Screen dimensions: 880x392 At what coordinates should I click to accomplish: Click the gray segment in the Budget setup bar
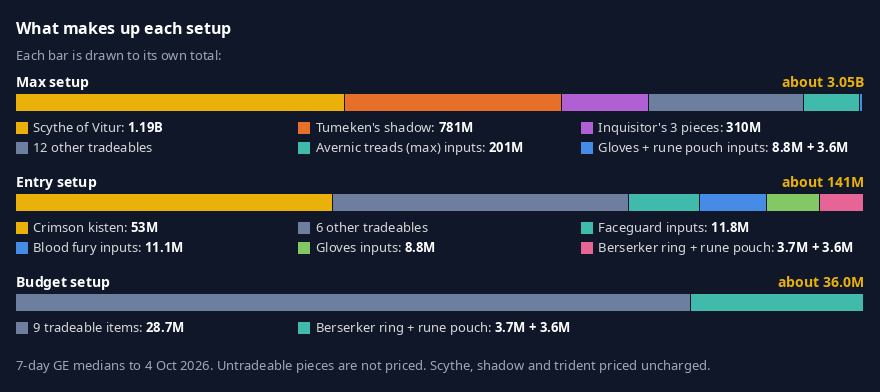point(353,303)
